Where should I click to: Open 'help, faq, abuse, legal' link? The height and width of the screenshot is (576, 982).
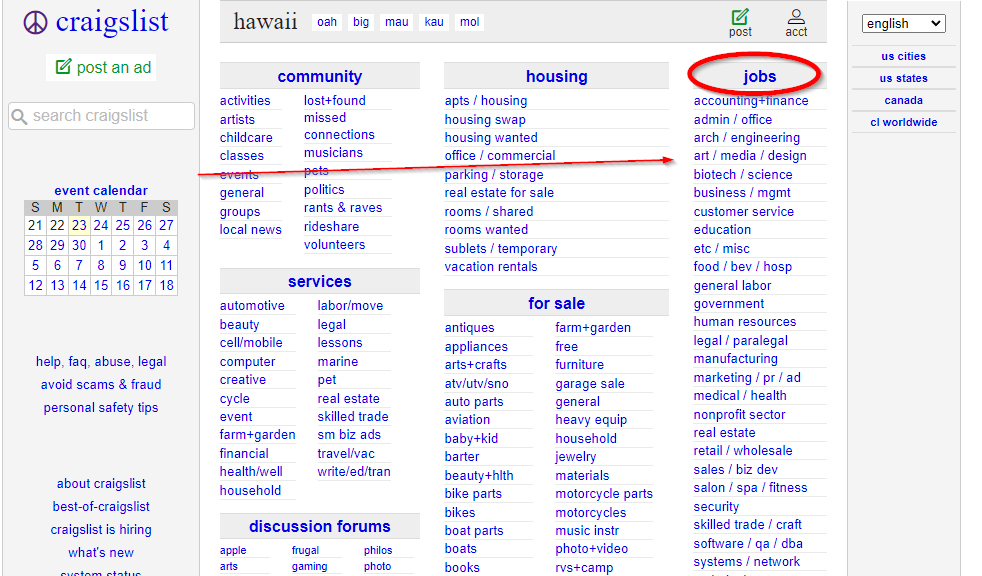pyautogui.click(x=101, y=362)
